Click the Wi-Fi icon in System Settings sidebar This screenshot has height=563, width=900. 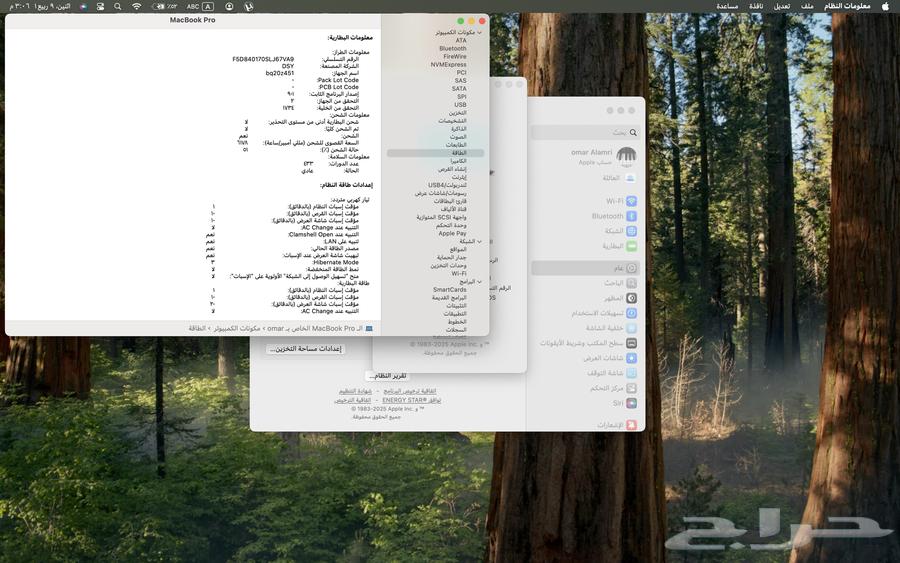coord(631,201)
